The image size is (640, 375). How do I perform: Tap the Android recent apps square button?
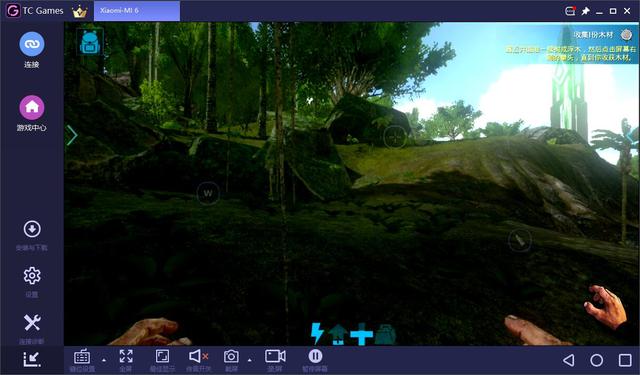point(625,360)
